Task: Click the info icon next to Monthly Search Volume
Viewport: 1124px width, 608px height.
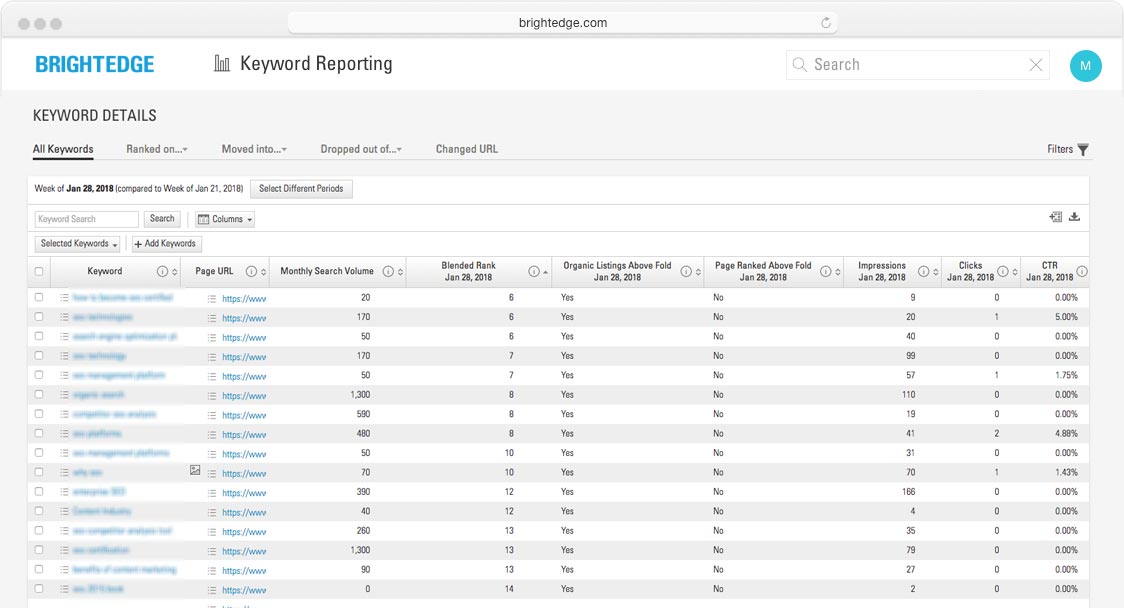Action: (388, 272)
